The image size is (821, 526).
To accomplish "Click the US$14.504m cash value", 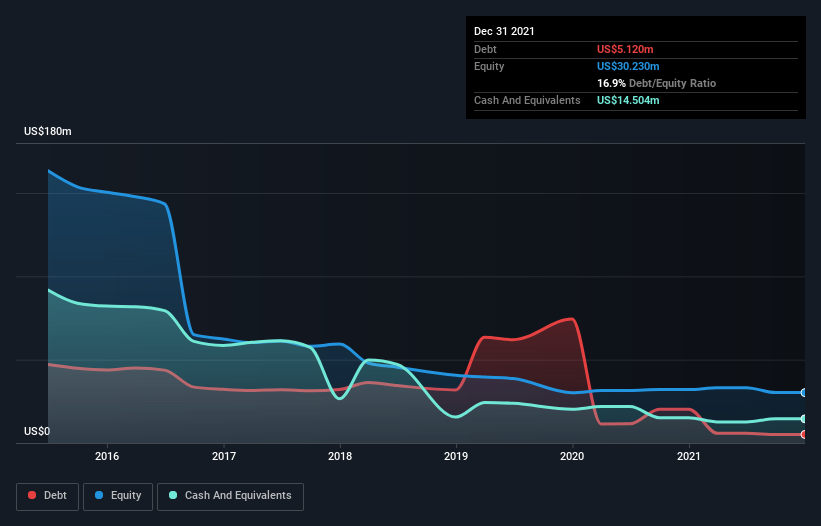I will 628,100.
